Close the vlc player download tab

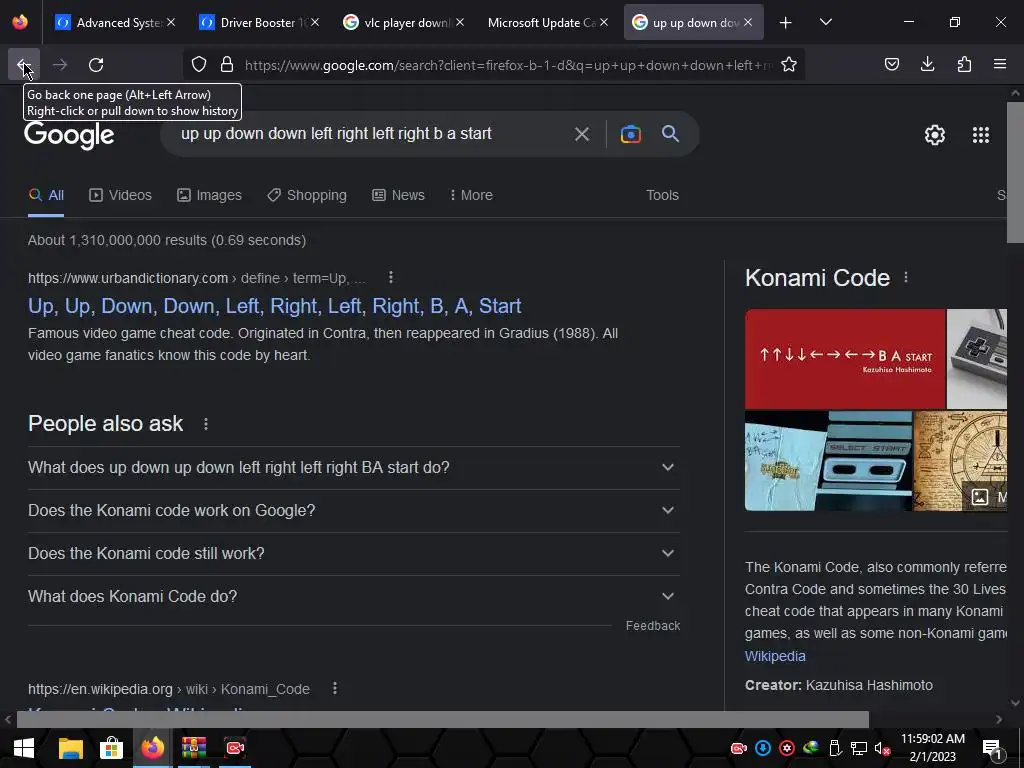point(460,22)
